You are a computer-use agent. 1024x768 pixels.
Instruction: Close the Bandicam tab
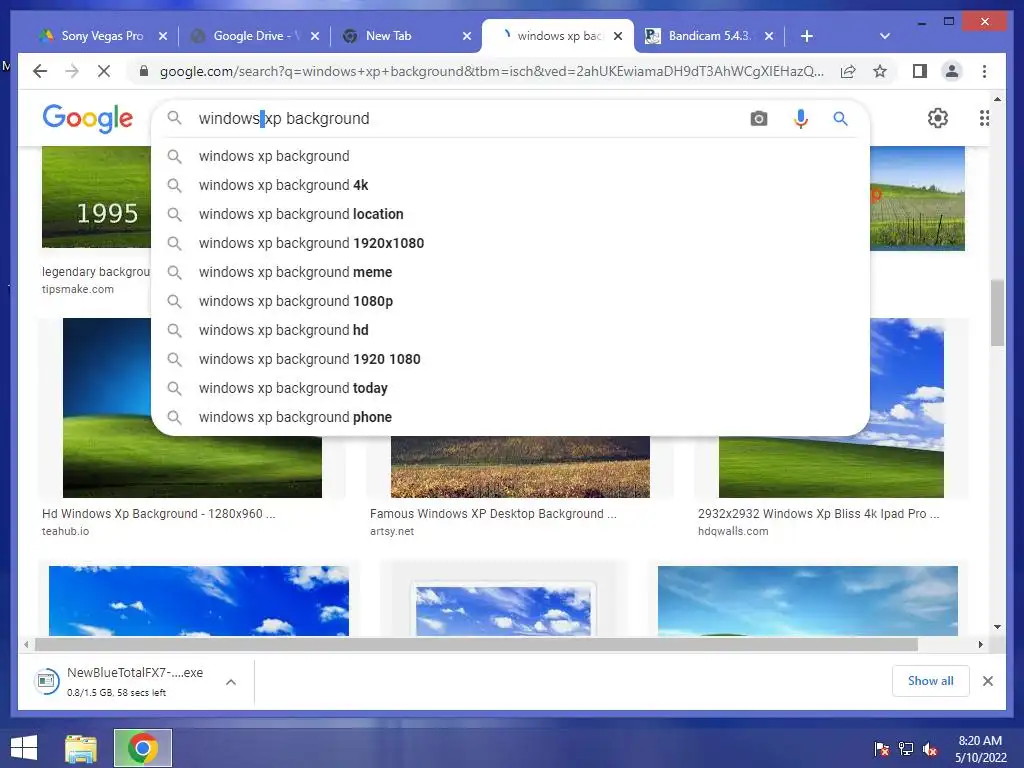(769, 36)
